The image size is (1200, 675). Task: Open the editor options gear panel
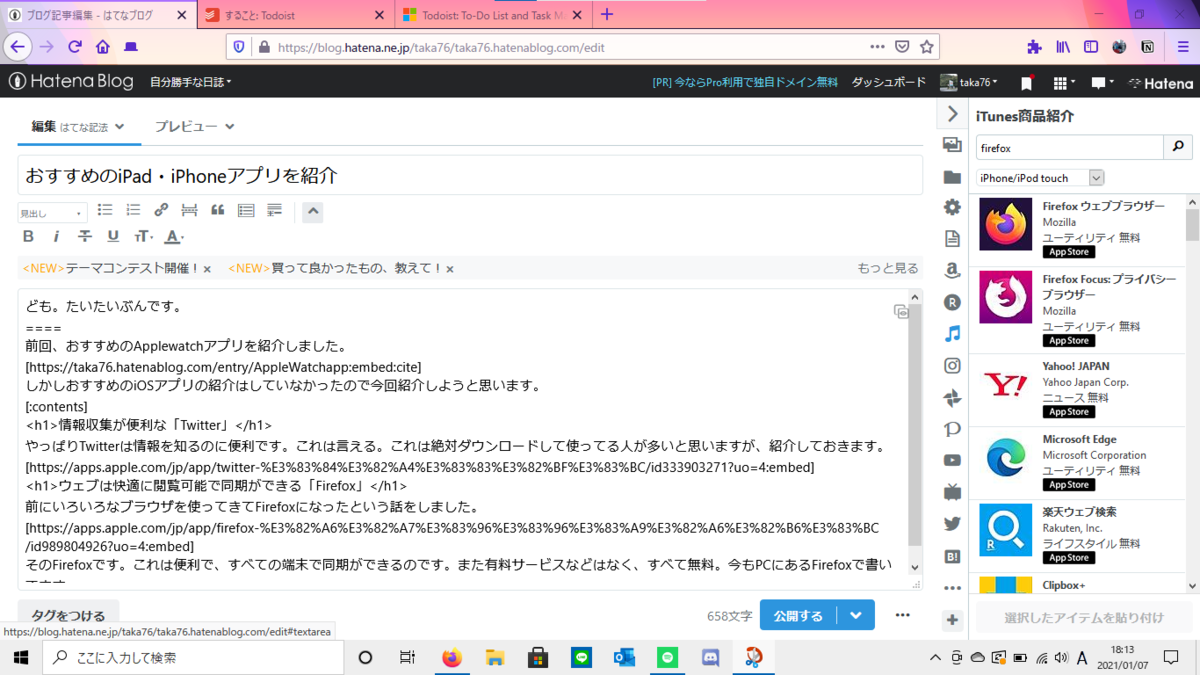tap(952, 208)
